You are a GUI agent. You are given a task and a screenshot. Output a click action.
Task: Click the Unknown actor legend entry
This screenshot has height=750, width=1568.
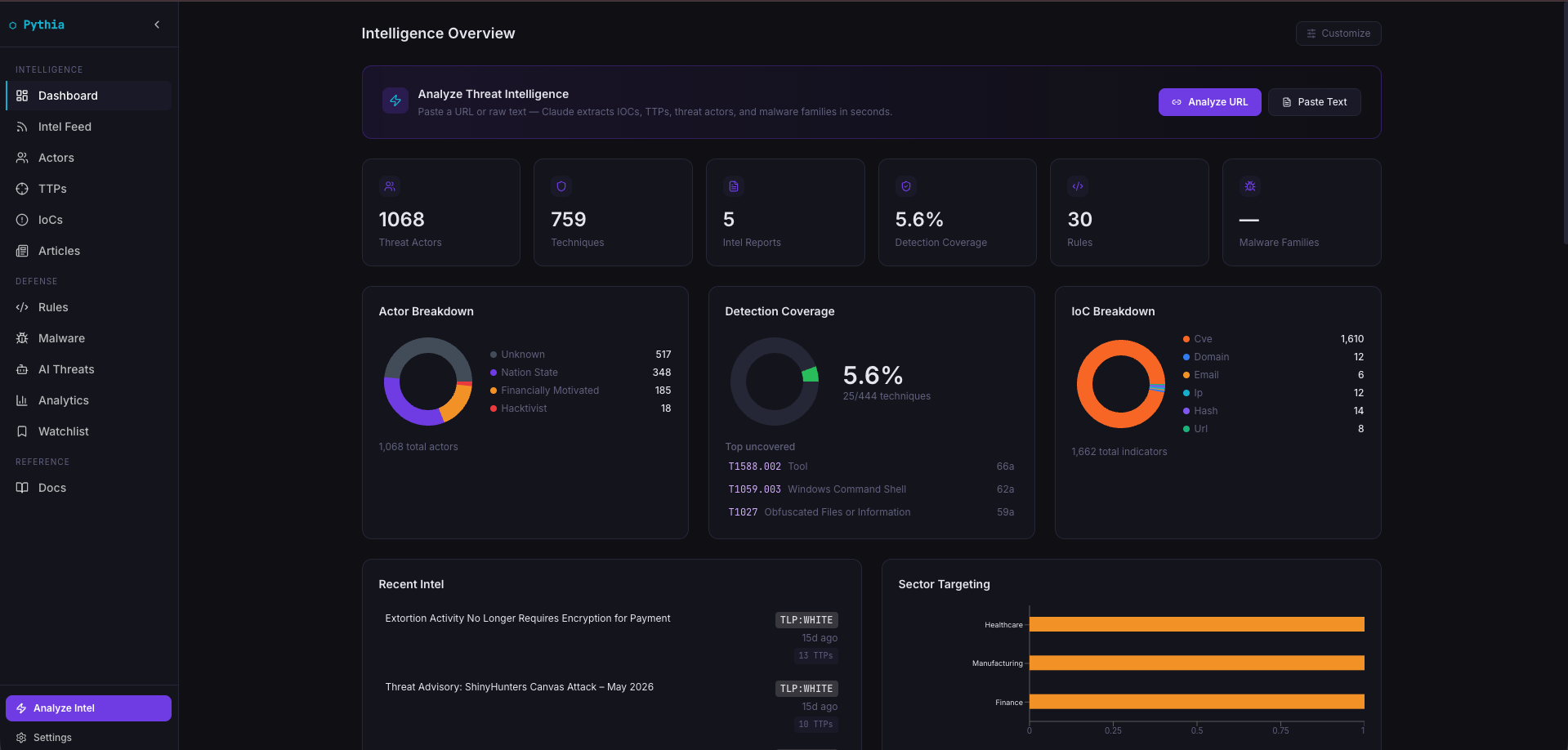pyautogui.click(x=580, y=355)
